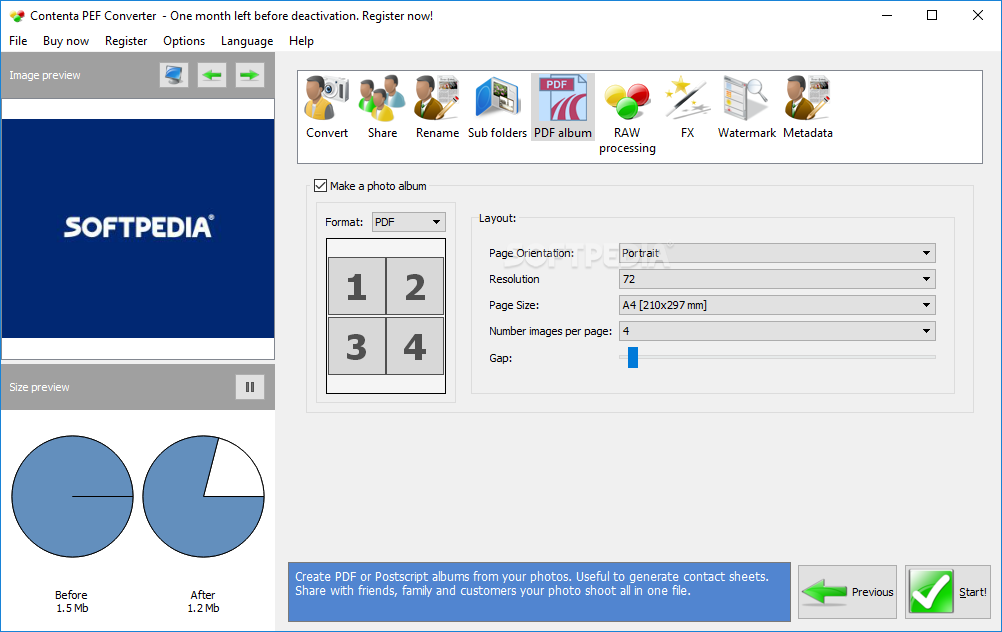Open RAW processing icon
The image size is (1002, 632).
(627, 115)
